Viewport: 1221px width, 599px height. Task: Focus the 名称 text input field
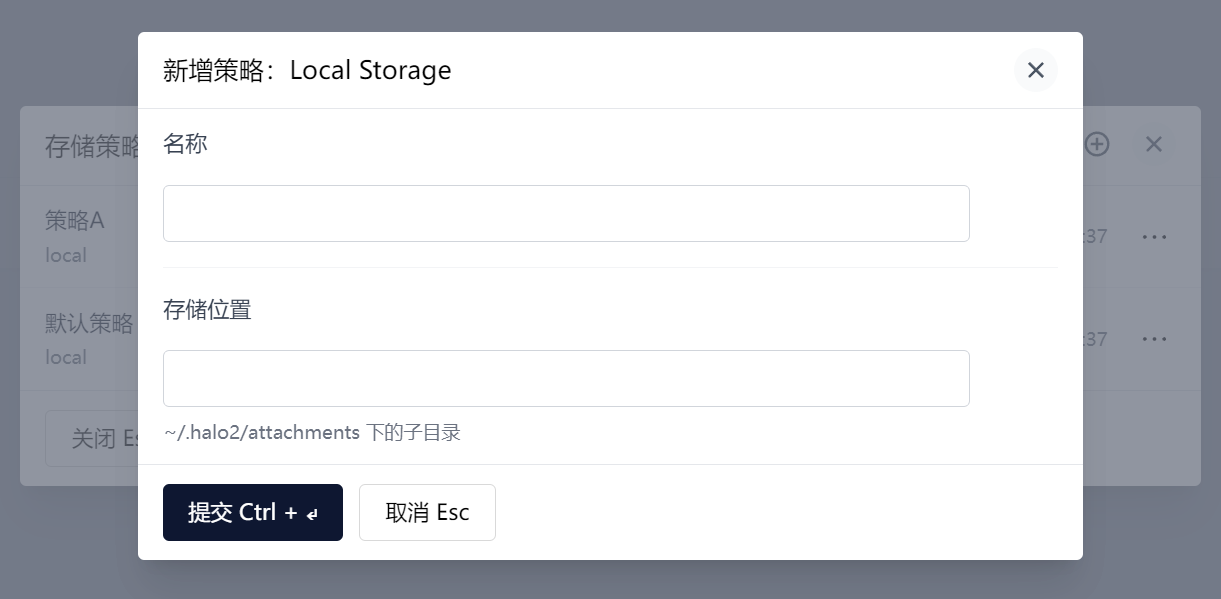point(566,213)
